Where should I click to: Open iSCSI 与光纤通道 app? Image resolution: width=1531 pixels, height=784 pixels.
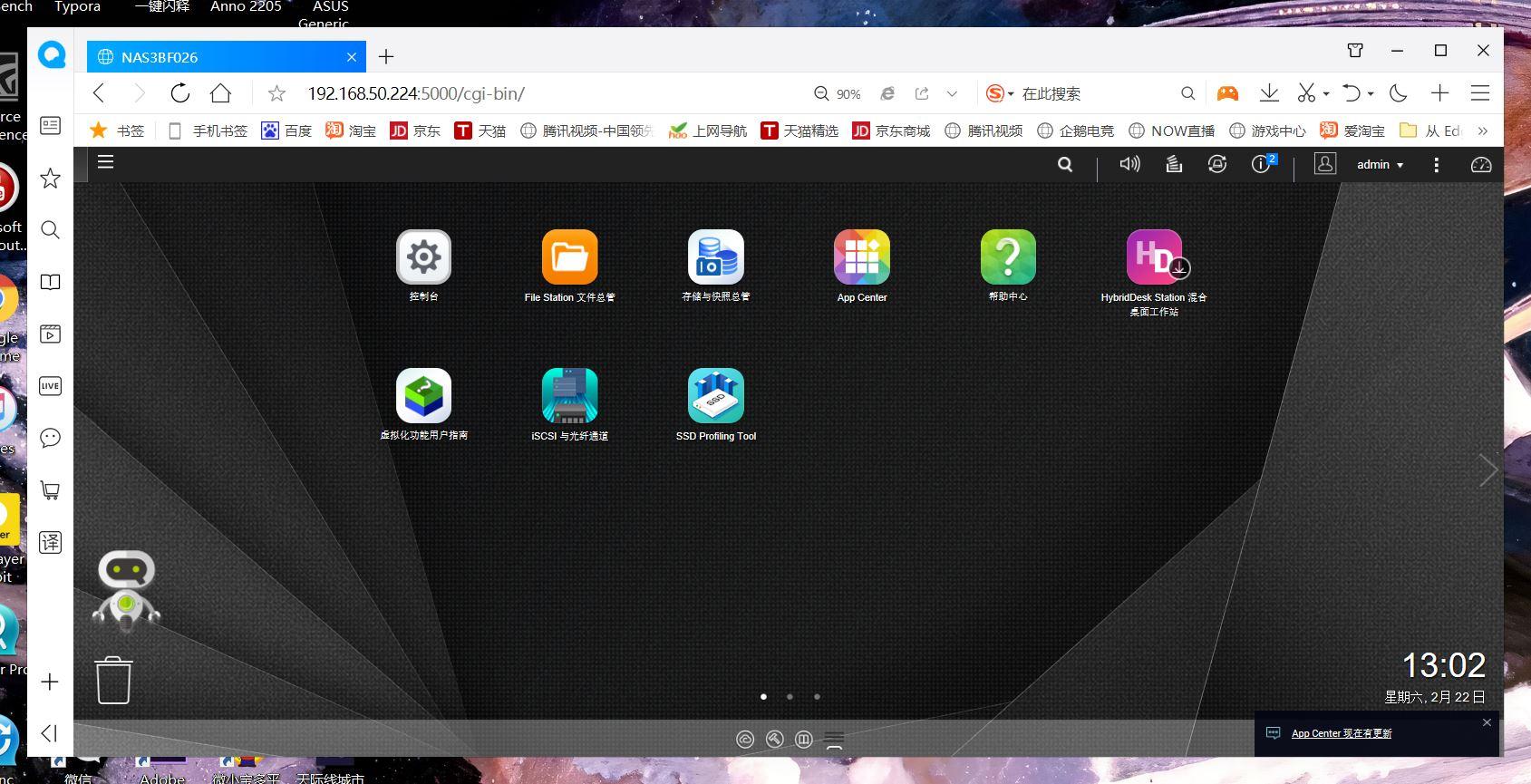(569, 396)
